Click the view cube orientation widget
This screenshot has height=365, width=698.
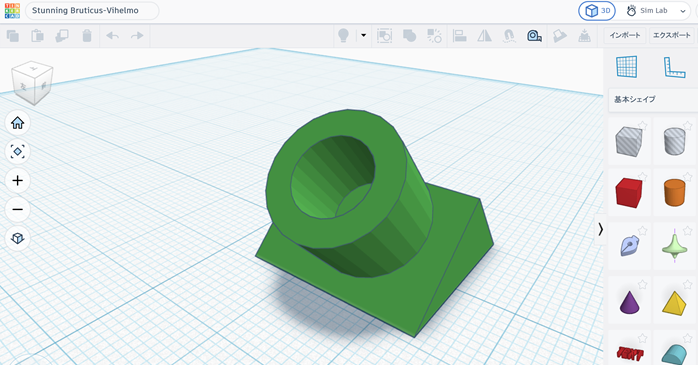[32, 83]
